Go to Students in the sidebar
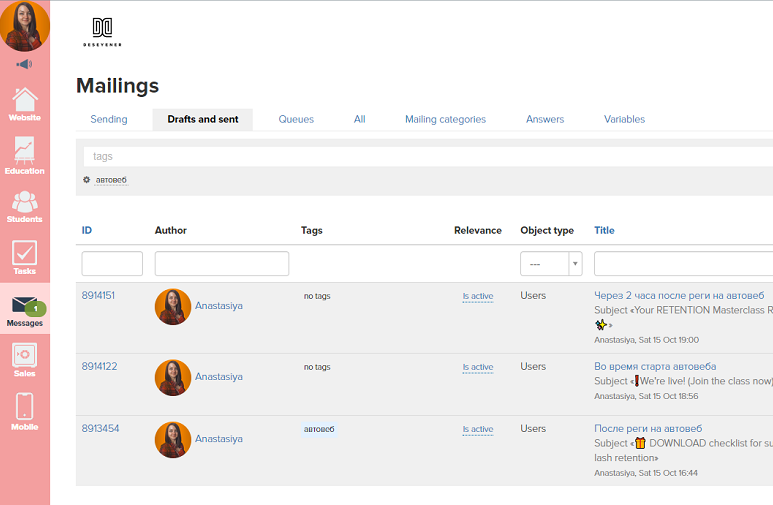 pyautogui.click(x=25, y=206)
